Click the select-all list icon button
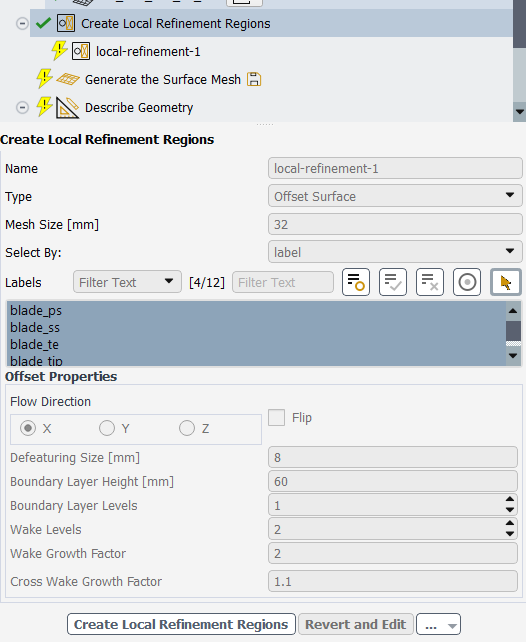 pyautogui.click(x=393, y=282)
